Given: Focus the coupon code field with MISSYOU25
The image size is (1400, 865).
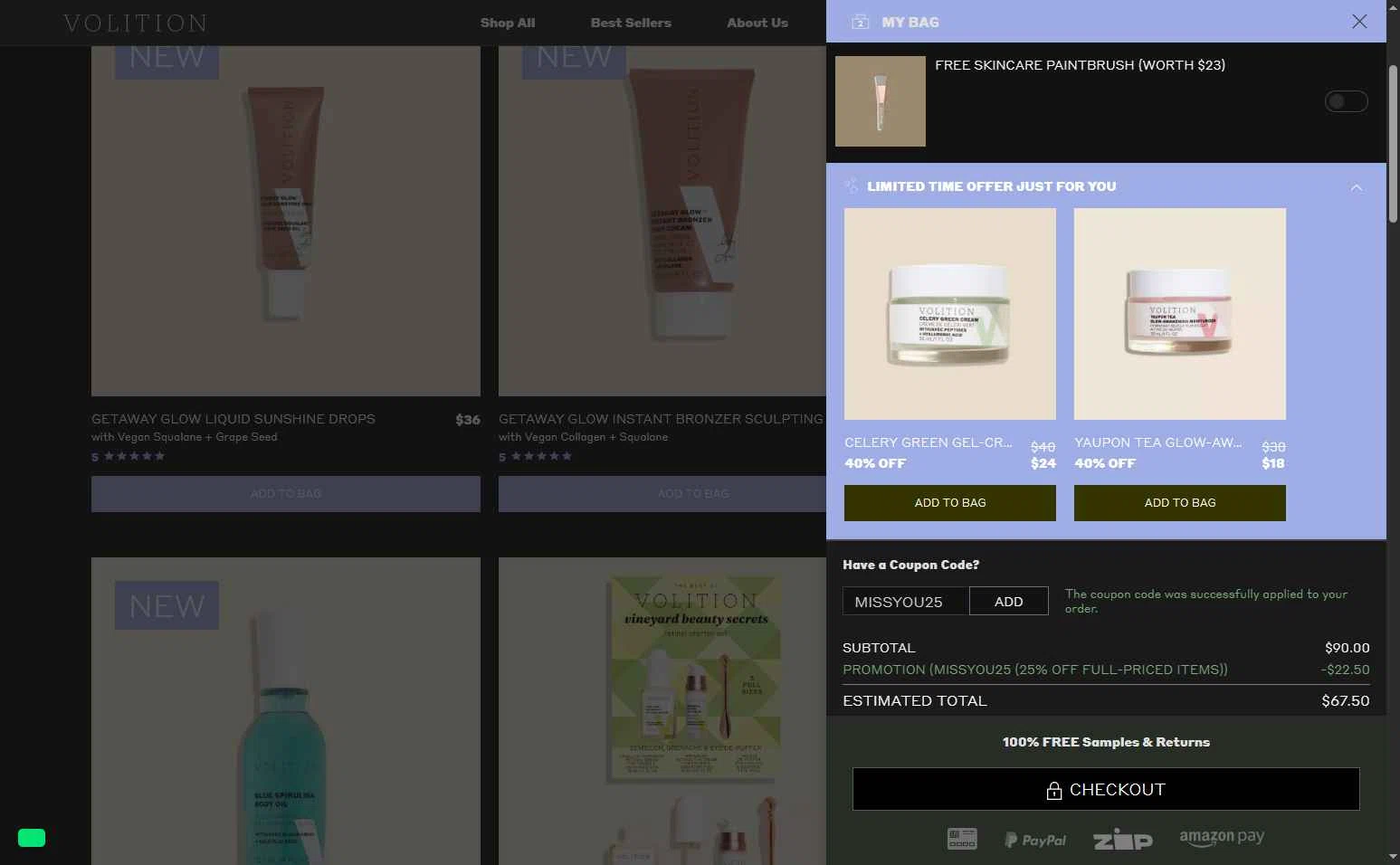Looking at the screenshot, I should click(x=906, y=601).
